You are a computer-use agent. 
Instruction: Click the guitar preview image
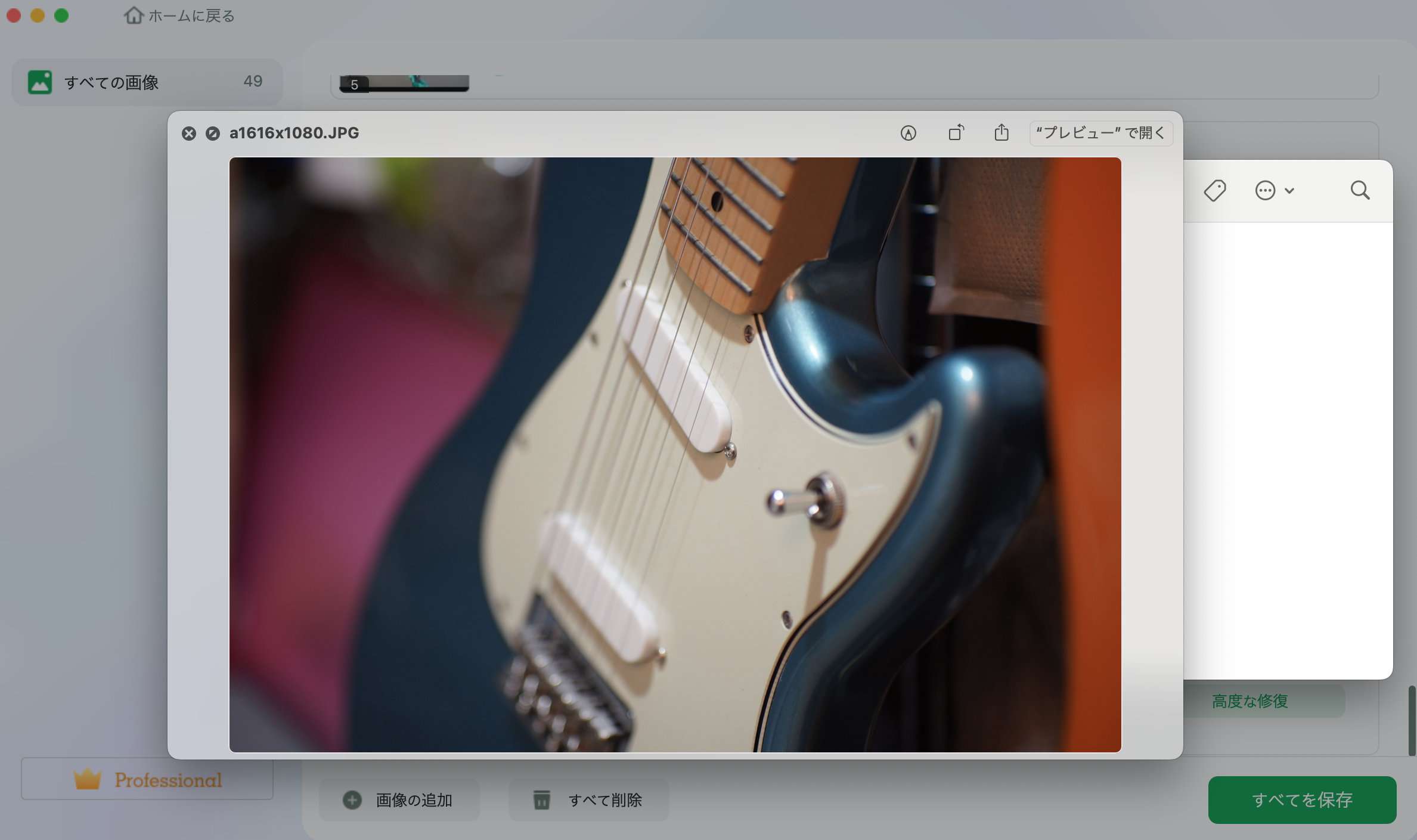tap(675, 454)
